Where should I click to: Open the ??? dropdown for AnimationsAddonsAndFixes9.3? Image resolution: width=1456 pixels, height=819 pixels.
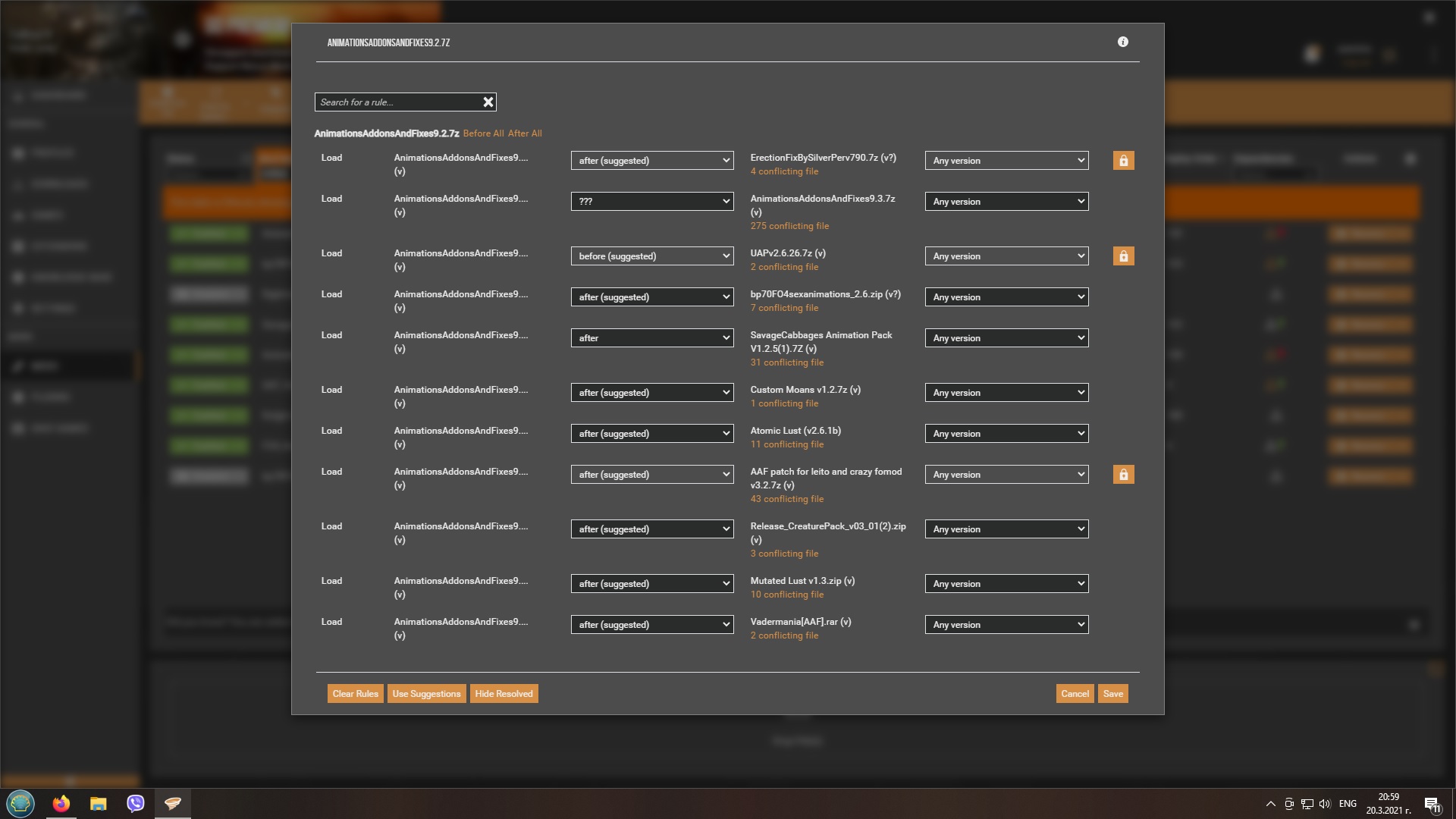point(652,202)
